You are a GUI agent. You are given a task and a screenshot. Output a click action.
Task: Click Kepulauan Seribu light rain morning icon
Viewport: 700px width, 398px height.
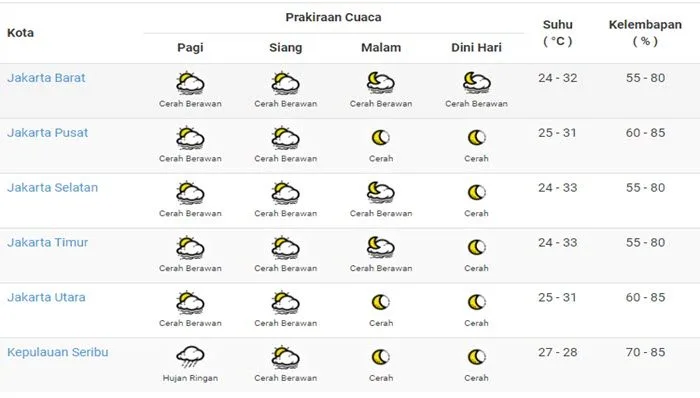coord(190,357)
